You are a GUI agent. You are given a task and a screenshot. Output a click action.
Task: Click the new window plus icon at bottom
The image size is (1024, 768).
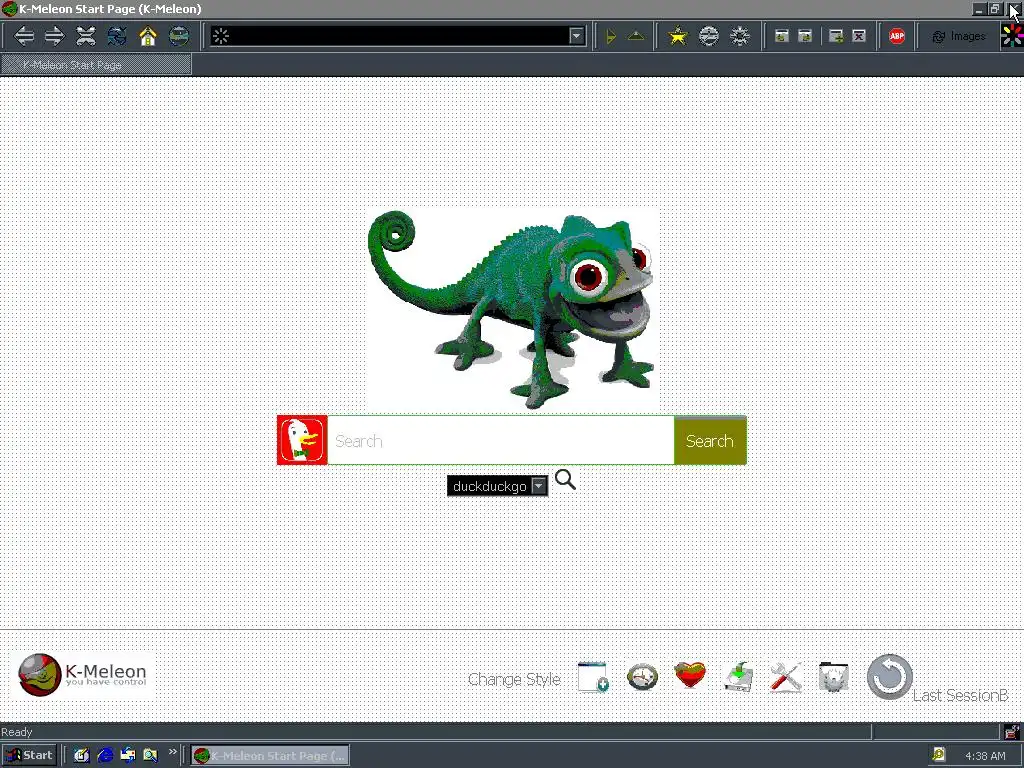point(593,677)
